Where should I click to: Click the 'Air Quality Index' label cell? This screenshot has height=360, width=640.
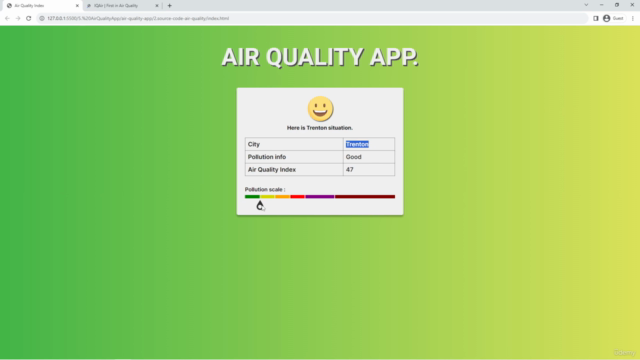click(294, 169)
